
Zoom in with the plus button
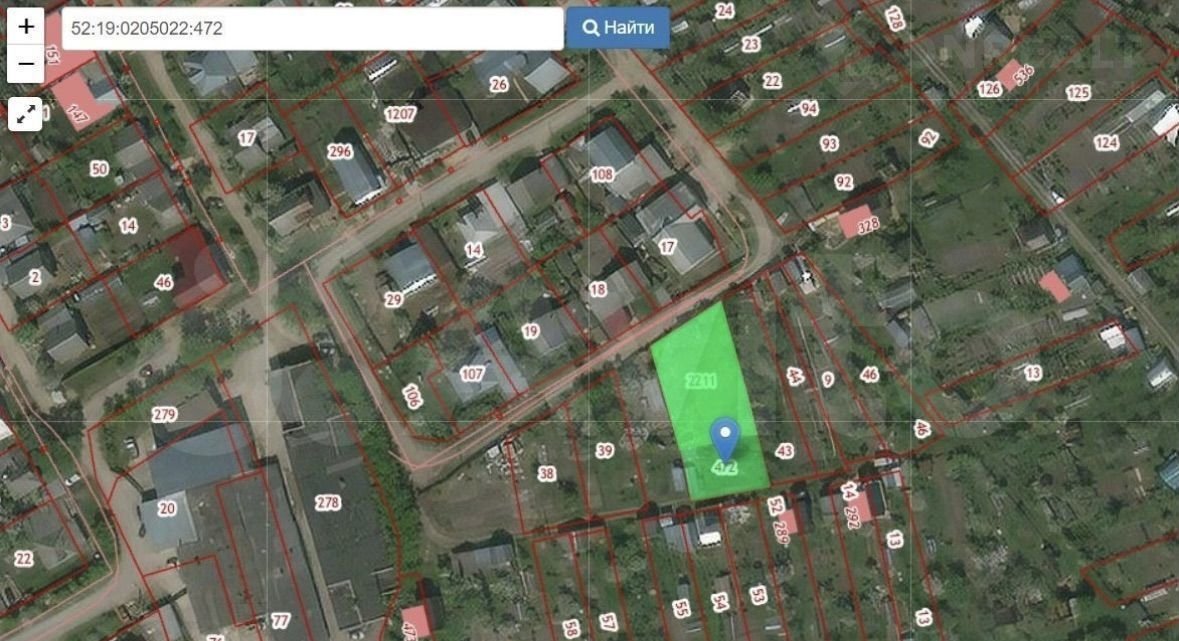click(26, 26)
